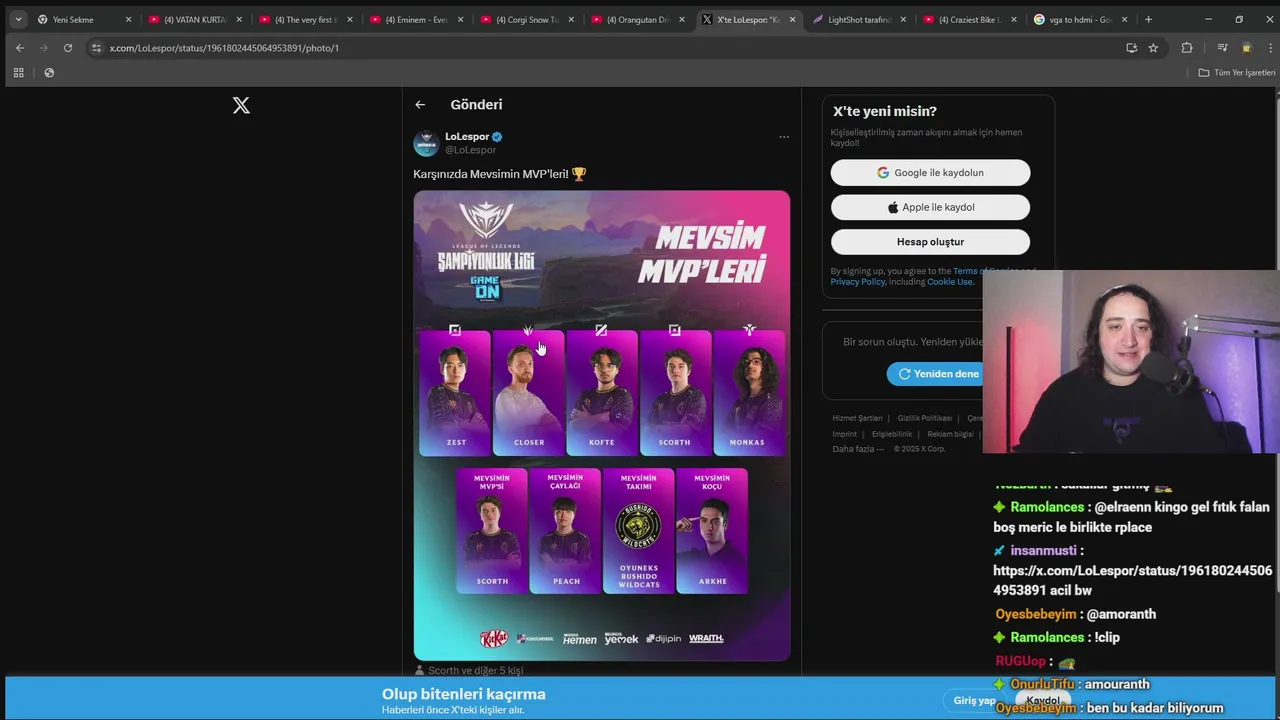Close the X'te LoLespor tab
The width and height of the screenshot is (1280, 720).
pos(793,19)
